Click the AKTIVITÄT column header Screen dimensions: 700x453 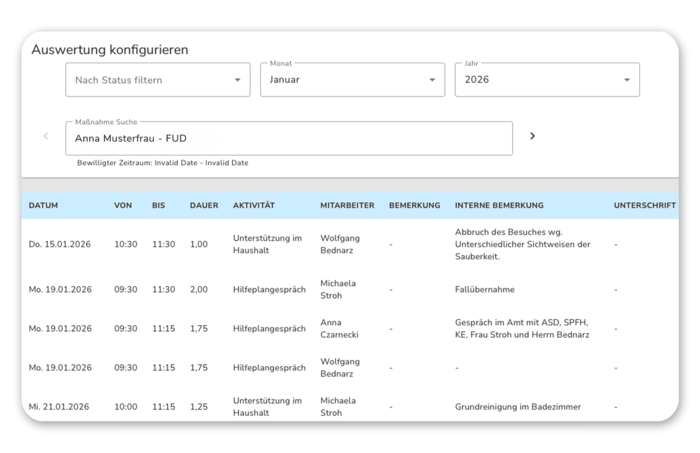pyautogui.click(x=254, y=205)
